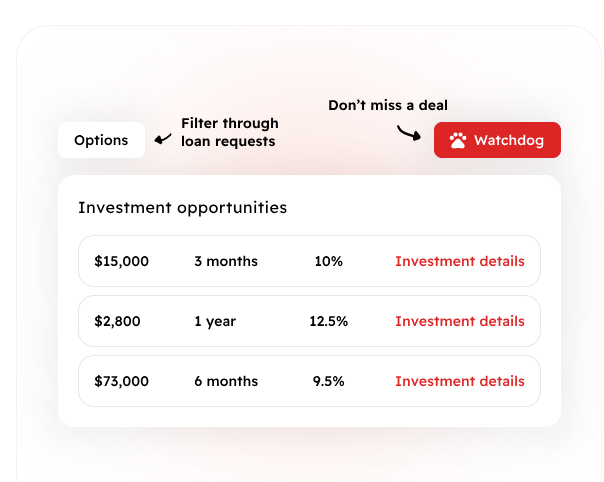Open Investment details for $73,000 loan
Viewport: 604px width, 482px height.
point(459,381)
